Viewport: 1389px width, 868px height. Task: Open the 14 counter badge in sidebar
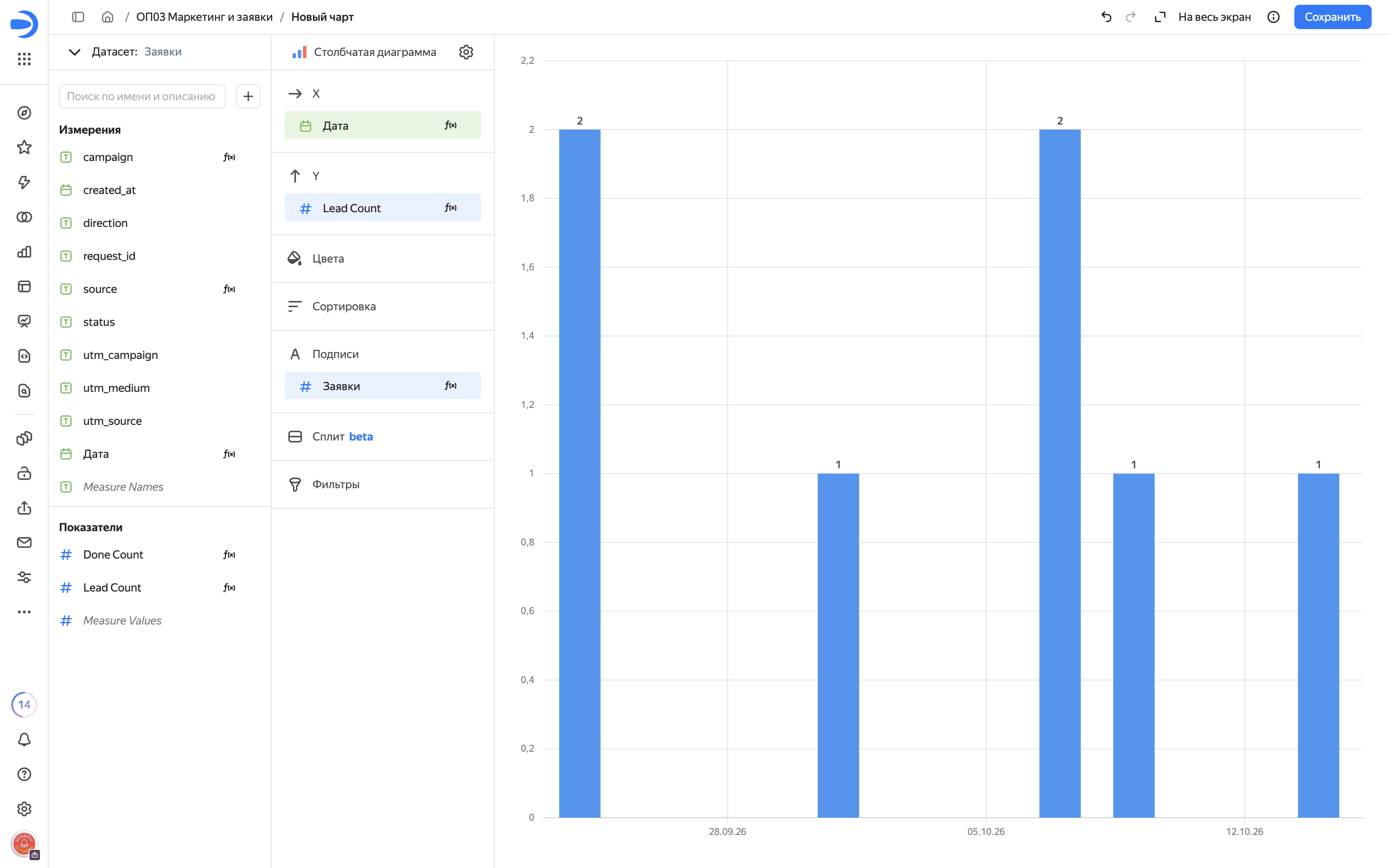(x=24, y=704)
